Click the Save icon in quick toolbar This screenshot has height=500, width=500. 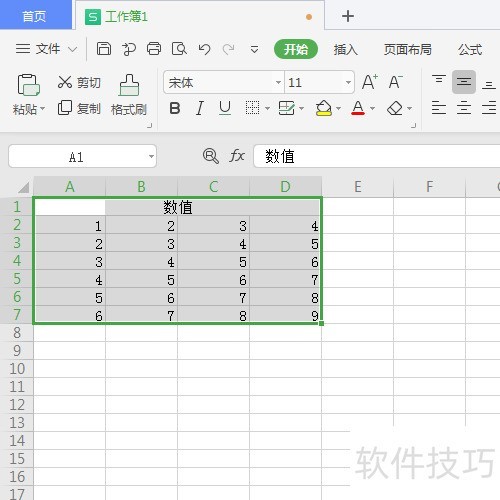tap(104, 49)
